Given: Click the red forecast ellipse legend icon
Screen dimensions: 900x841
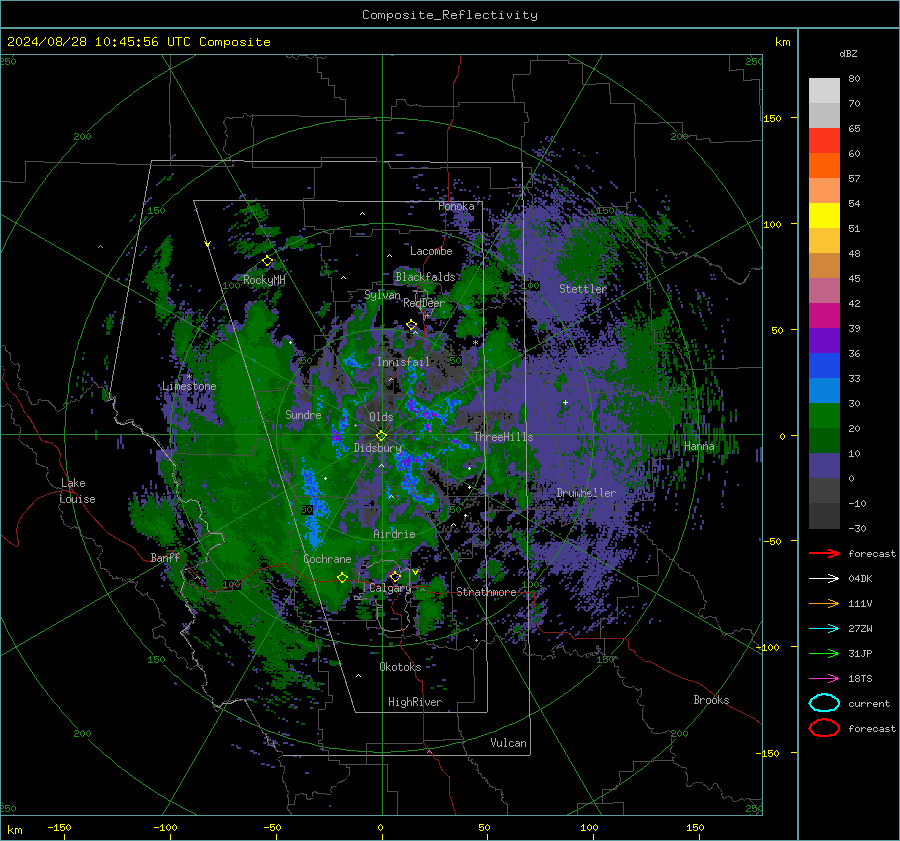Looking at the screenshot, I should 824,728.
